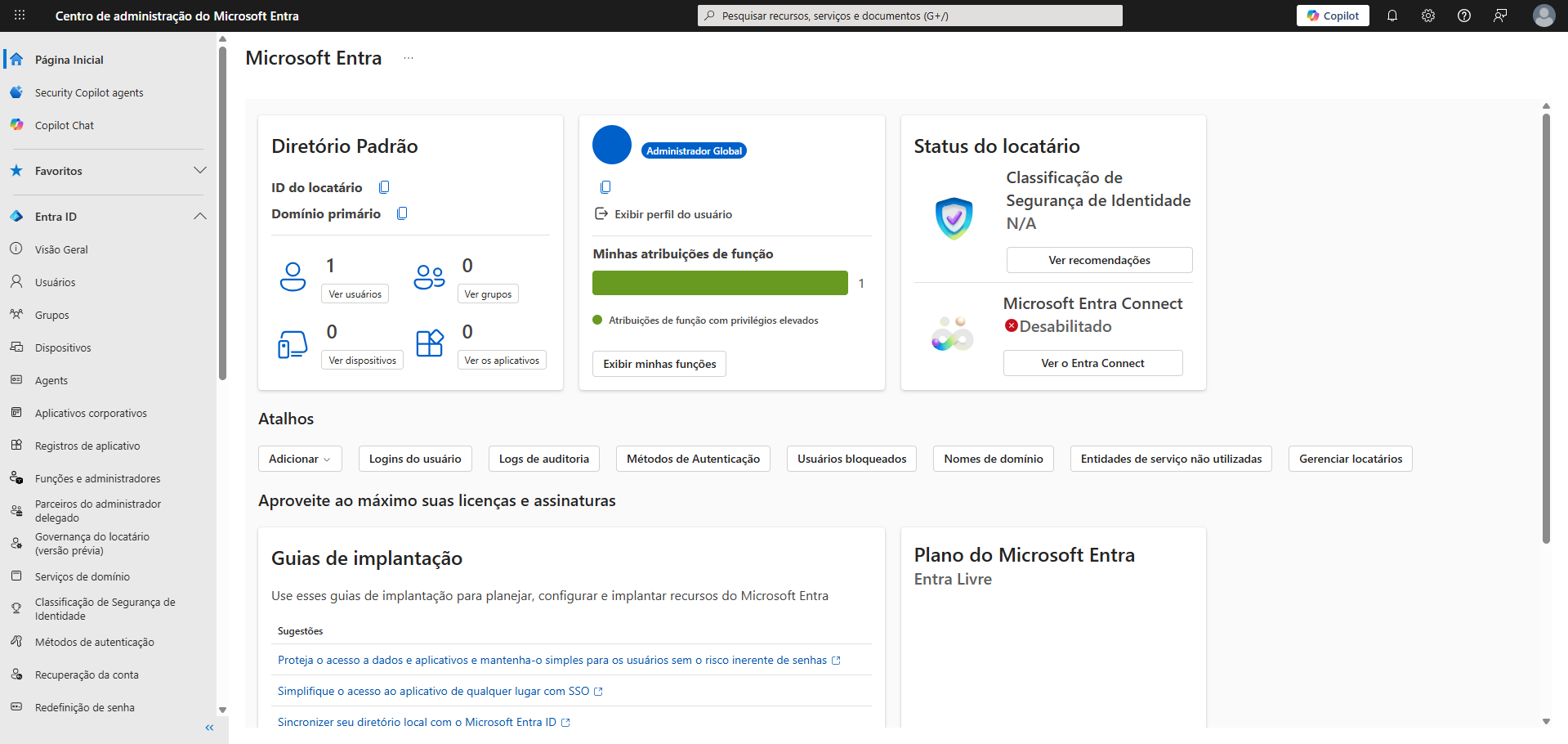
Task: Click the Dispositivos icon in sidebar
Action: [x=16, y=347]
